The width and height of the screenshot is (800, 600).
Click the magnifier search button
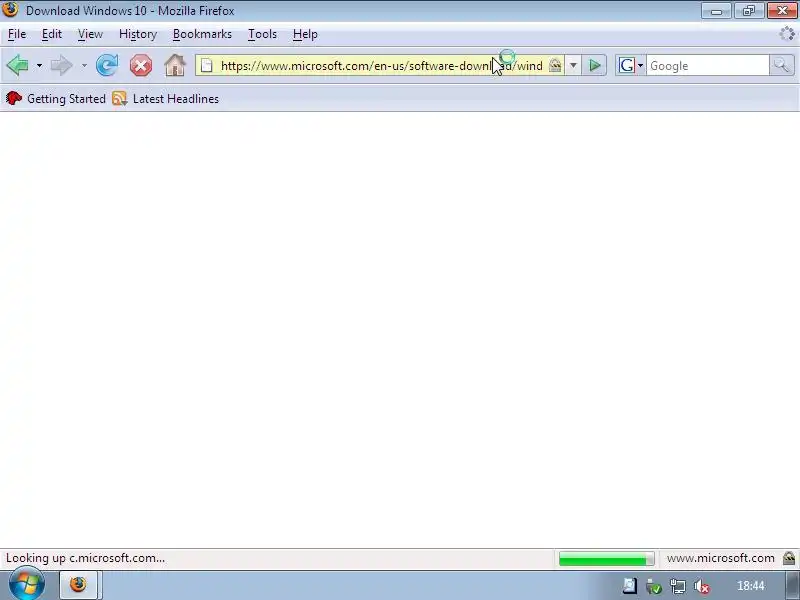781,66
